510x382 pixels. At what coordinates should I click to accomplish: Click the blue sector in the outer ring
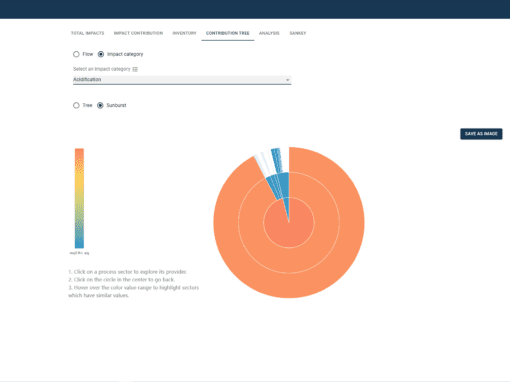click(x=277, y=161)
